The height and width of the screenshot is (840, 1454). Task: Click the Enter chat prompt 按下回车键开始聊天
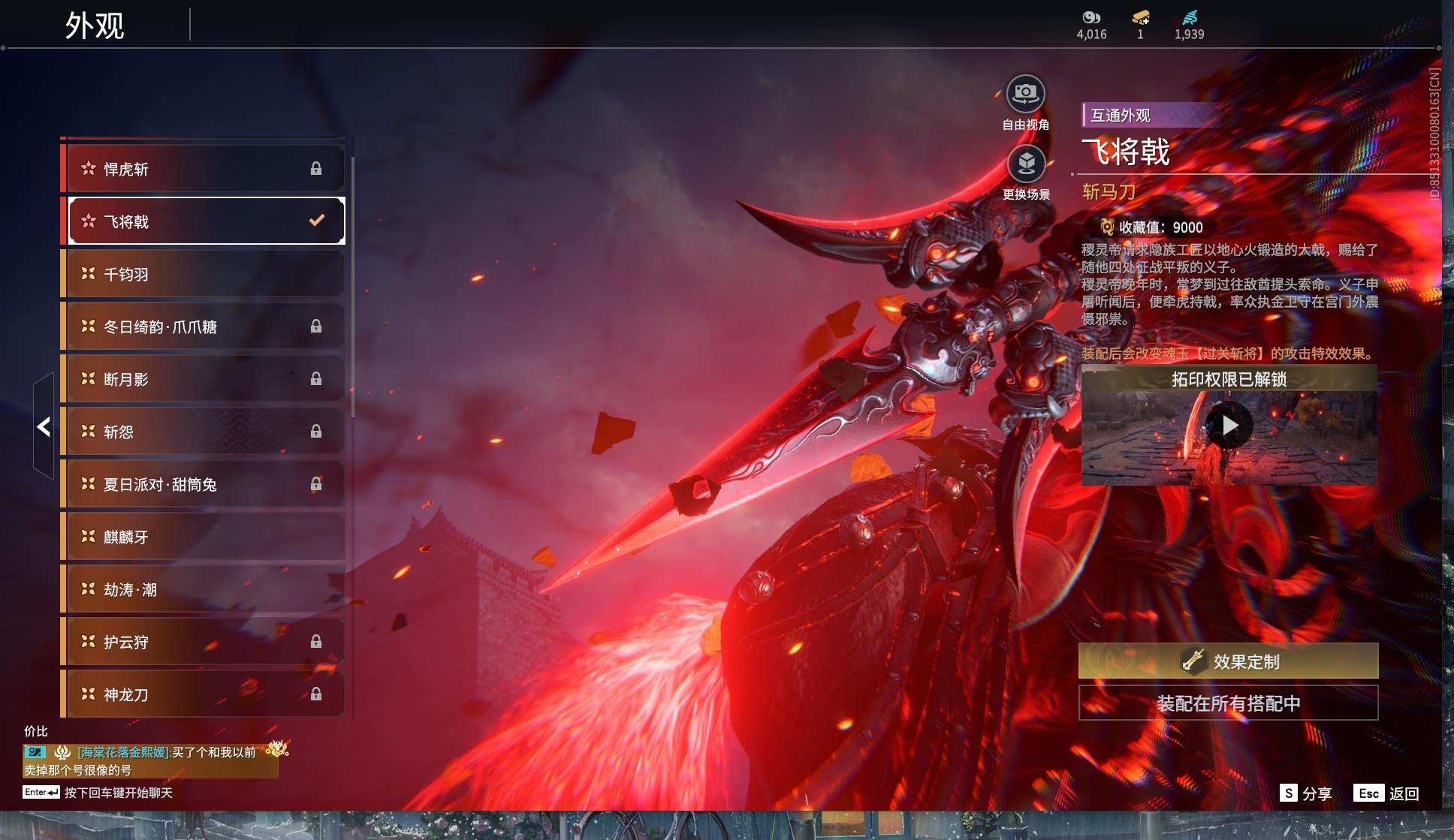(98, 793)
